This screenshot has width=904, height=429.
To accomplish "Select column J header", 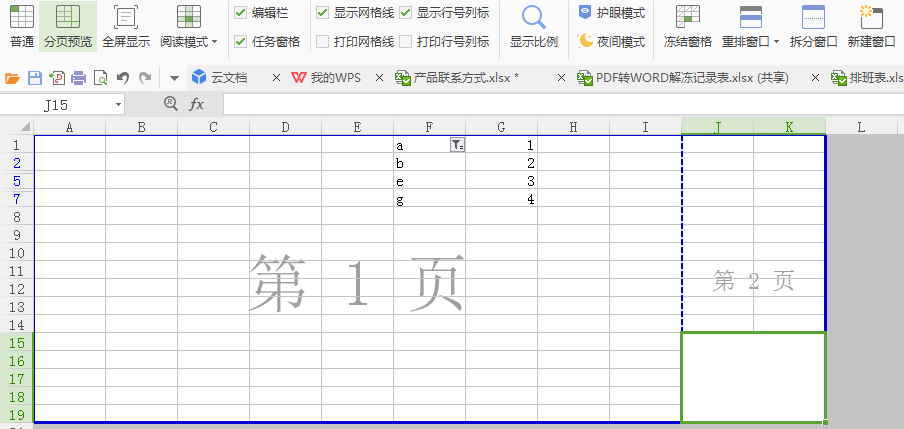I will (x=717, y=127).
